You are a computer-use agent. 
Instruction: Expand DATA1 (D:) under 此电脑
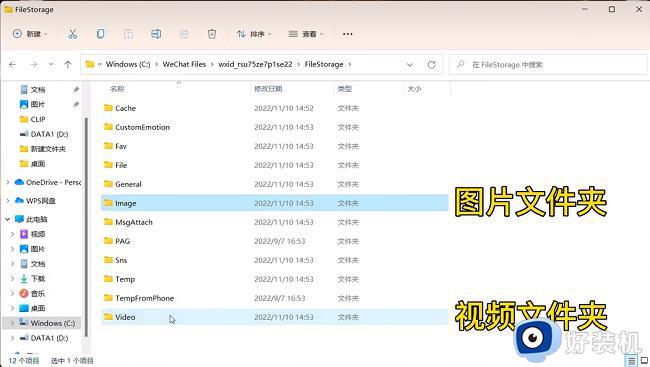pyautogui.click(x=12, y=338)
